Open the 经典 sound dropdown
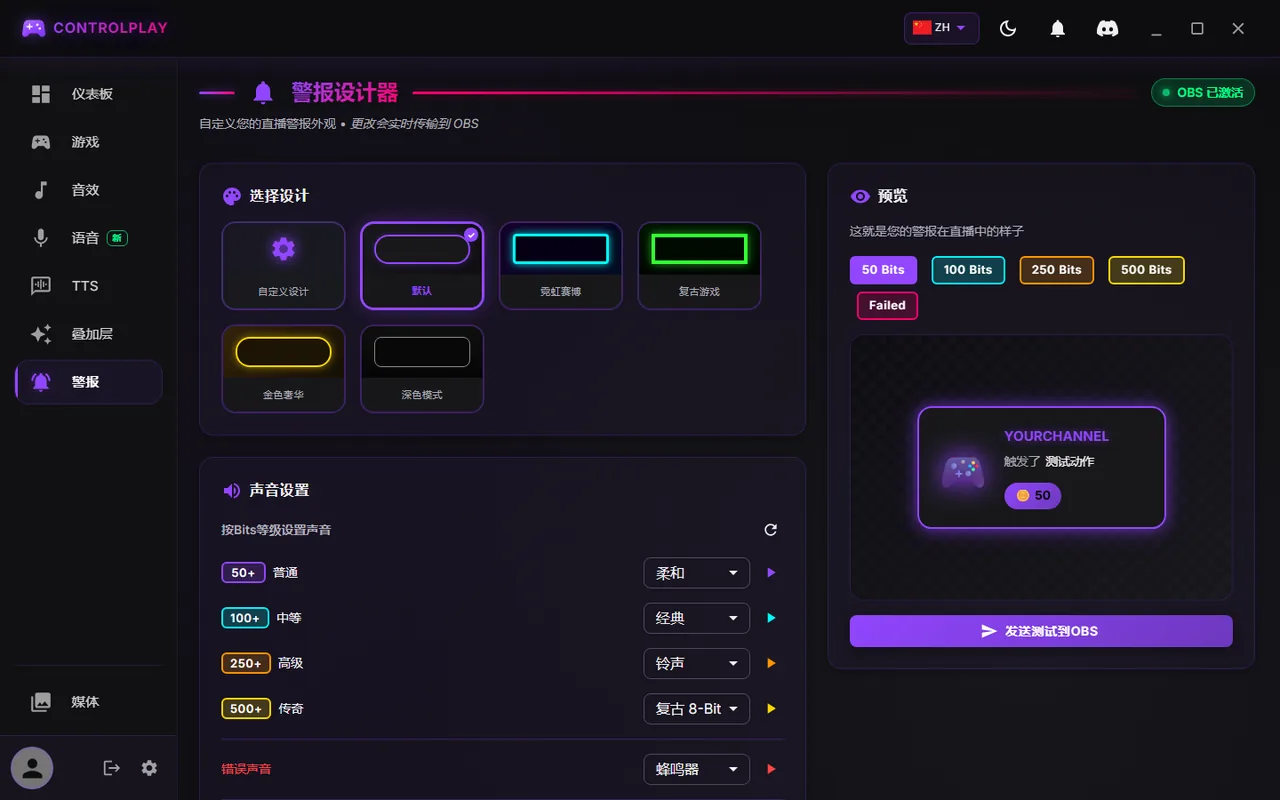This screenshot has height=800, width=1280. (x=696, y=618)
